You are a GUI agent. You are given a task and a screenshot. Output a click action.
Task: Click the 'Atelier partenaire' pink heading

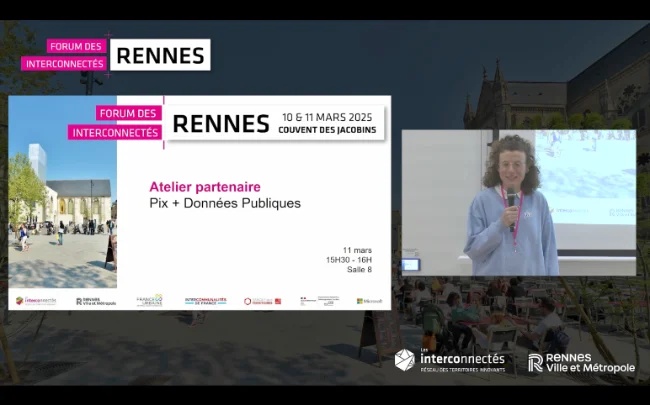click(205, 187)
